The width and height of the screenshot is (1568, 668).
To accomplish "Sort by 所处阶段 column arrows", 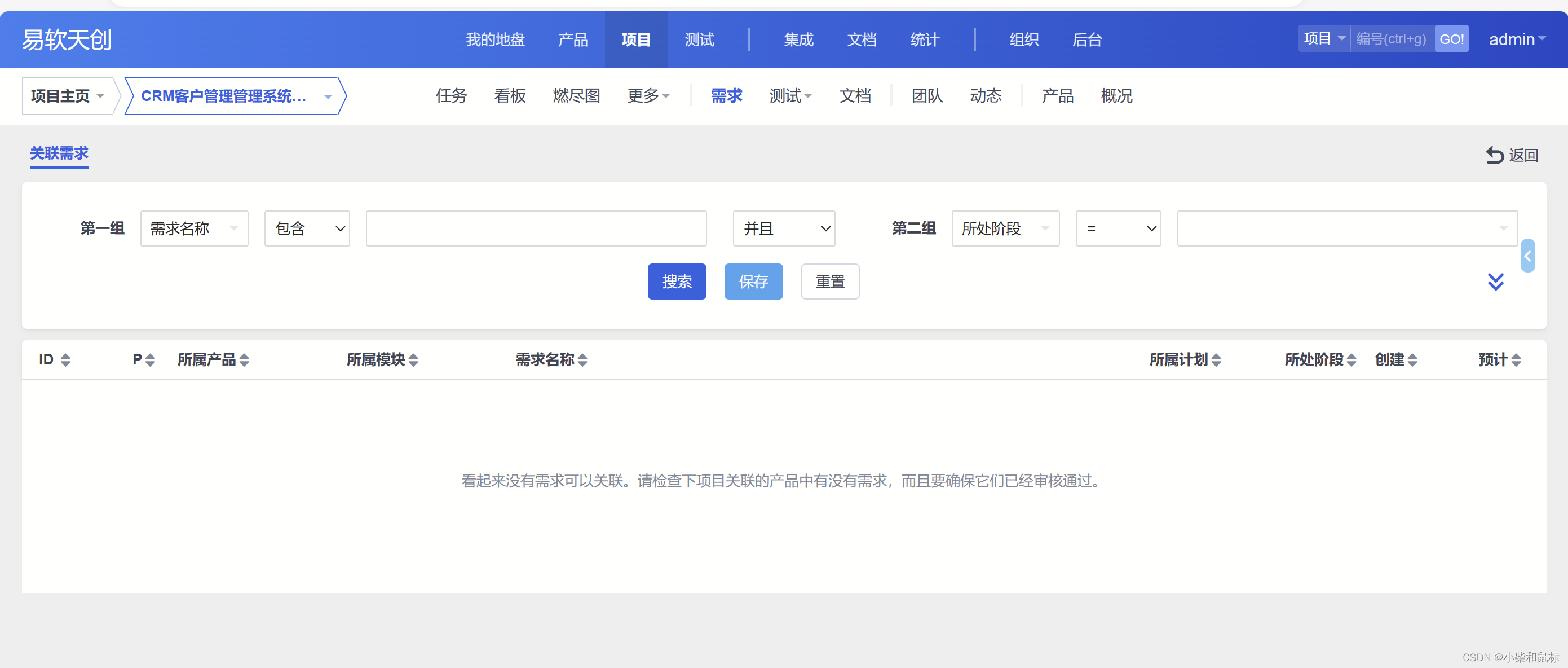I will (x=1351, y=360).
